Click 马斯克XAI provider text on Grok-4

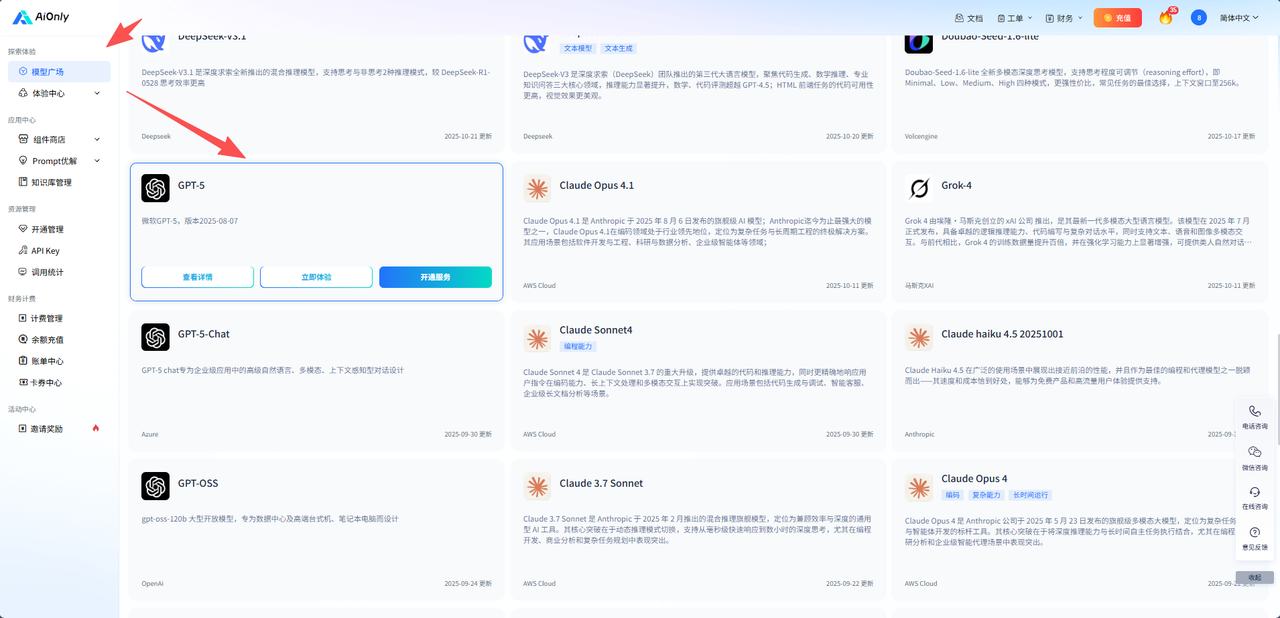(920, 285)
